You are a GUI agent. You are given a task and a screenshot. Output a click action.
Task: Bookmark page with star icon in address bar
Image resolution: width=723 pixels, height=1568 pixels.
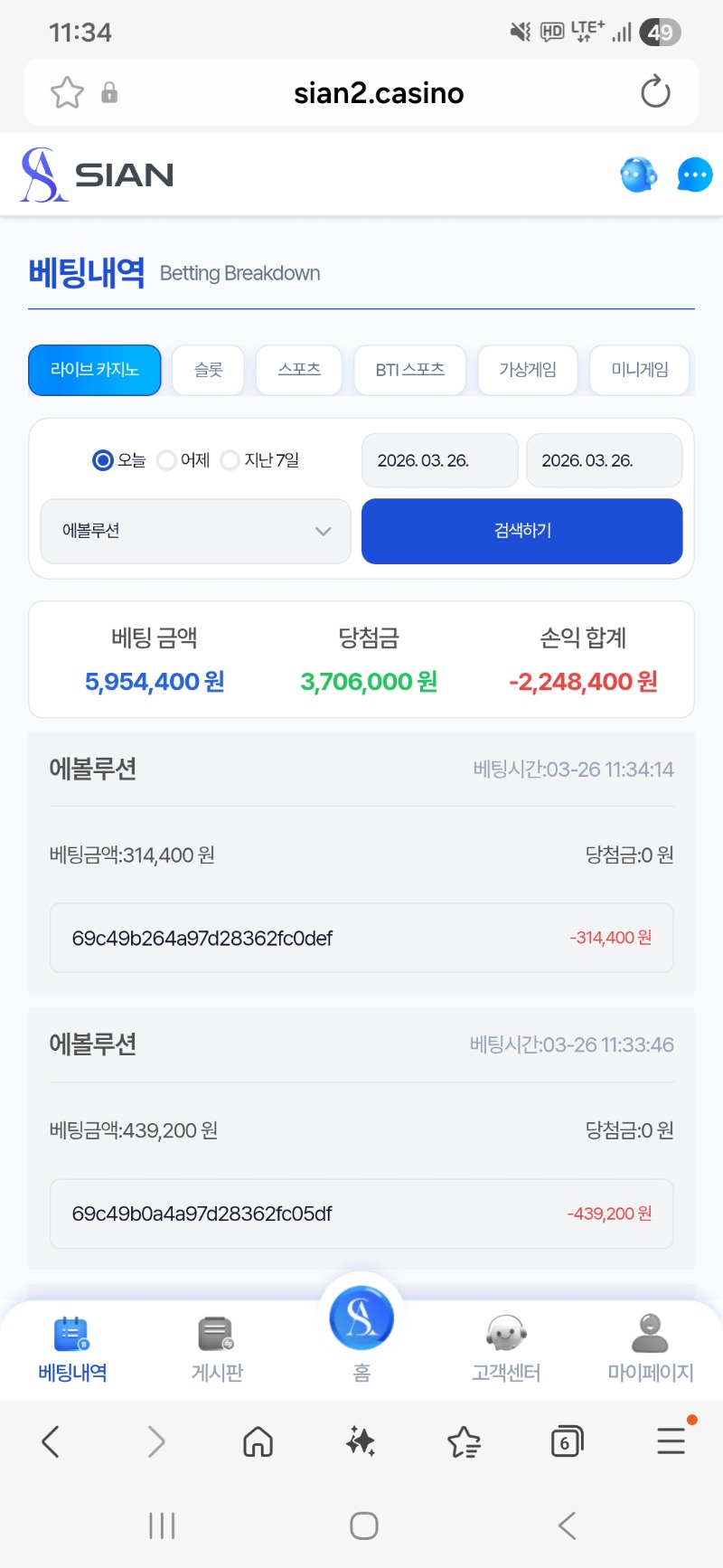[x=67, y=92]
